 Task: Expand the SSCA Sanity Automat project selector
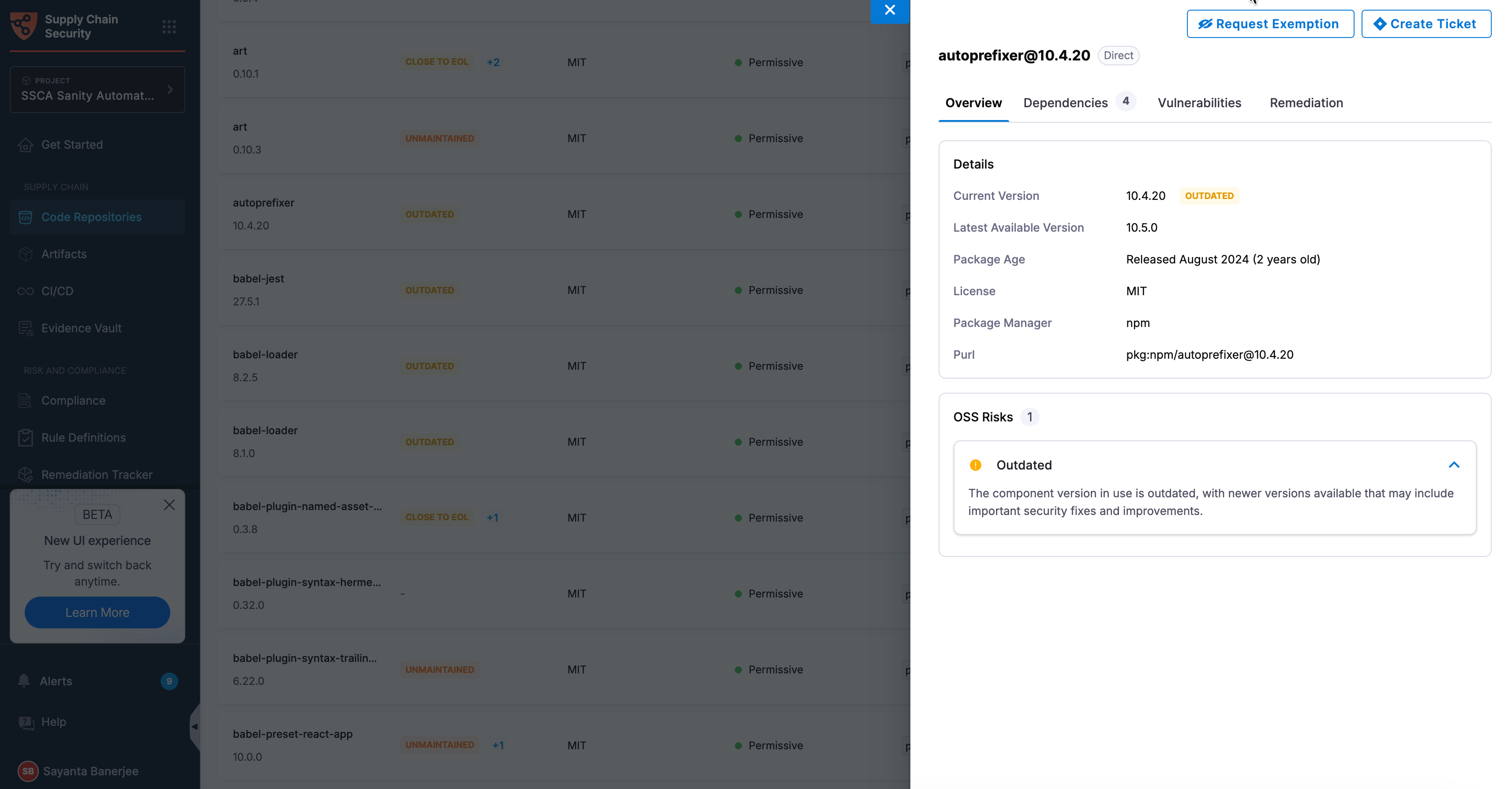click(97, 89)
